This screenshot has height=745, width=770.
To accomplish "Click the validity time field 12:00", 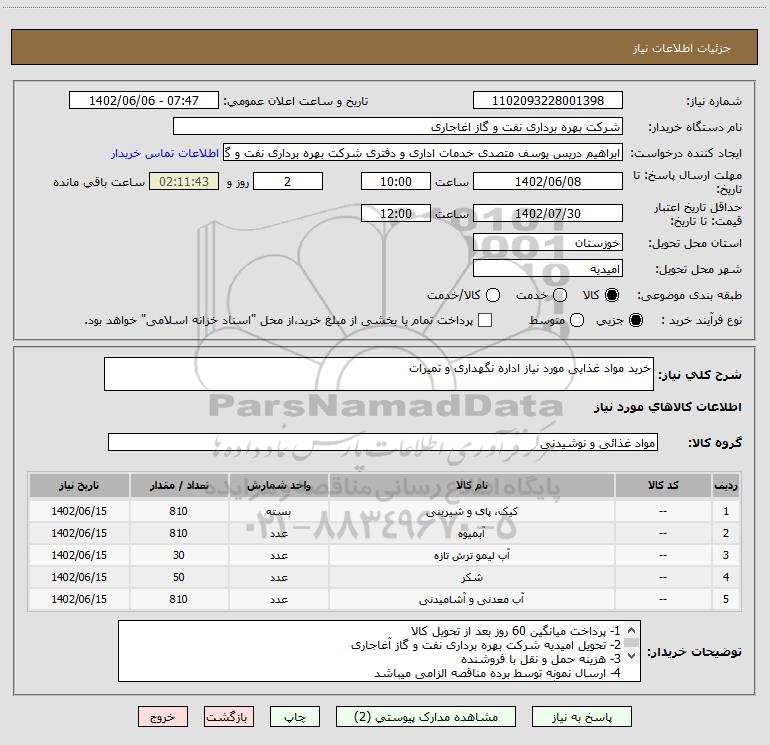I will click(x=396, y=213).
